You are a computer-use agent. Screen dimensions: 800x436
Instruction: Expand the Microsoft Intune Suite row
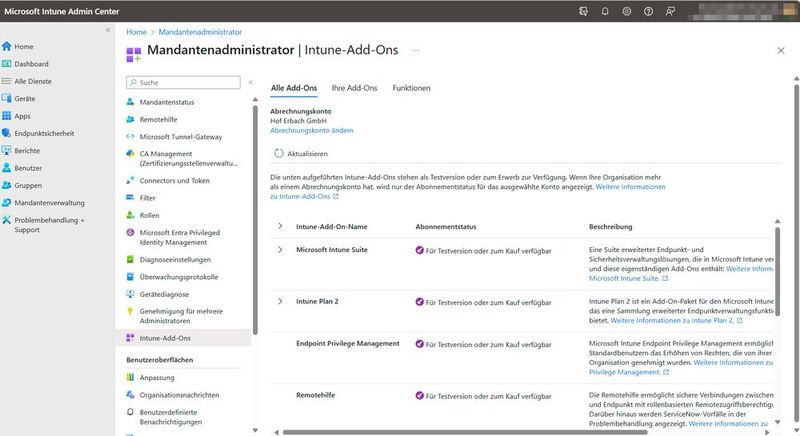tap(280, 250)
